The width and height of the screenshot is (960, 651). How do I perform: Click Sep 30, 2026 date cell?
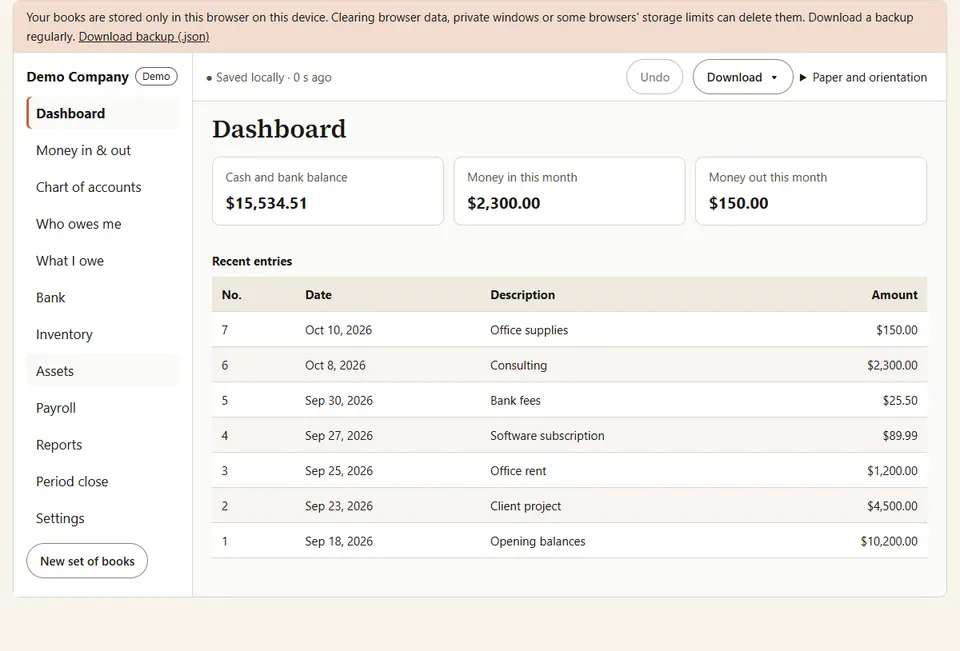click(339, 401)
